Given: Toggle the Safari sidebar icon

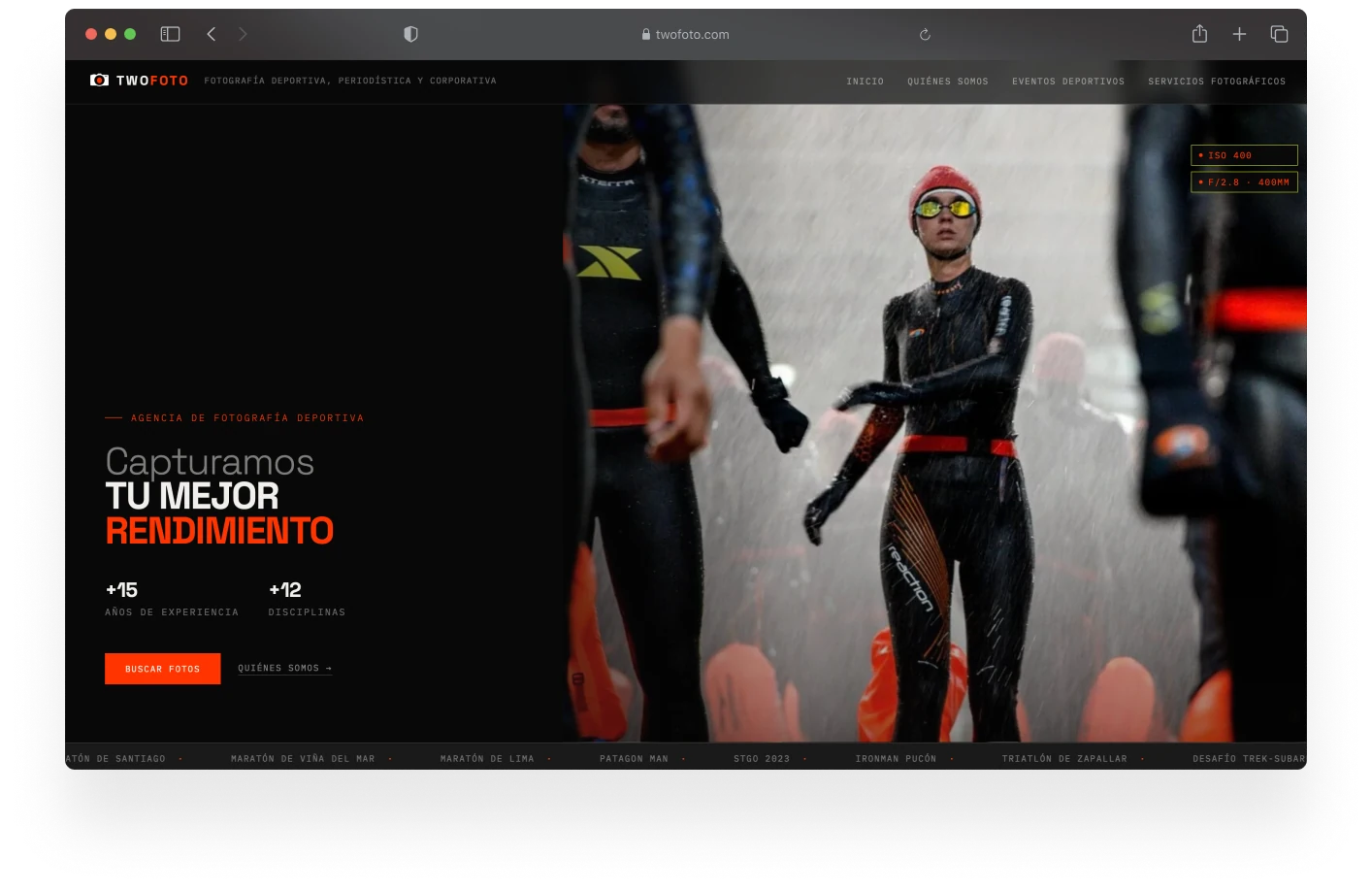Looking at the screenshot, I should click(x=170, y=34).
